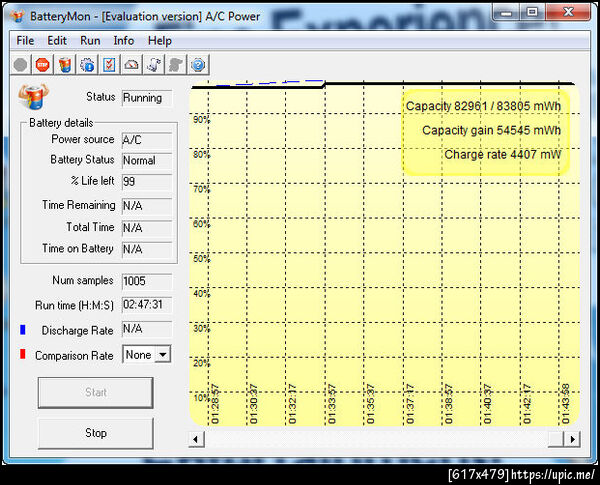600x485 pixels.
Task: Open the Edit menu
Action: click(x=57, y=41)
